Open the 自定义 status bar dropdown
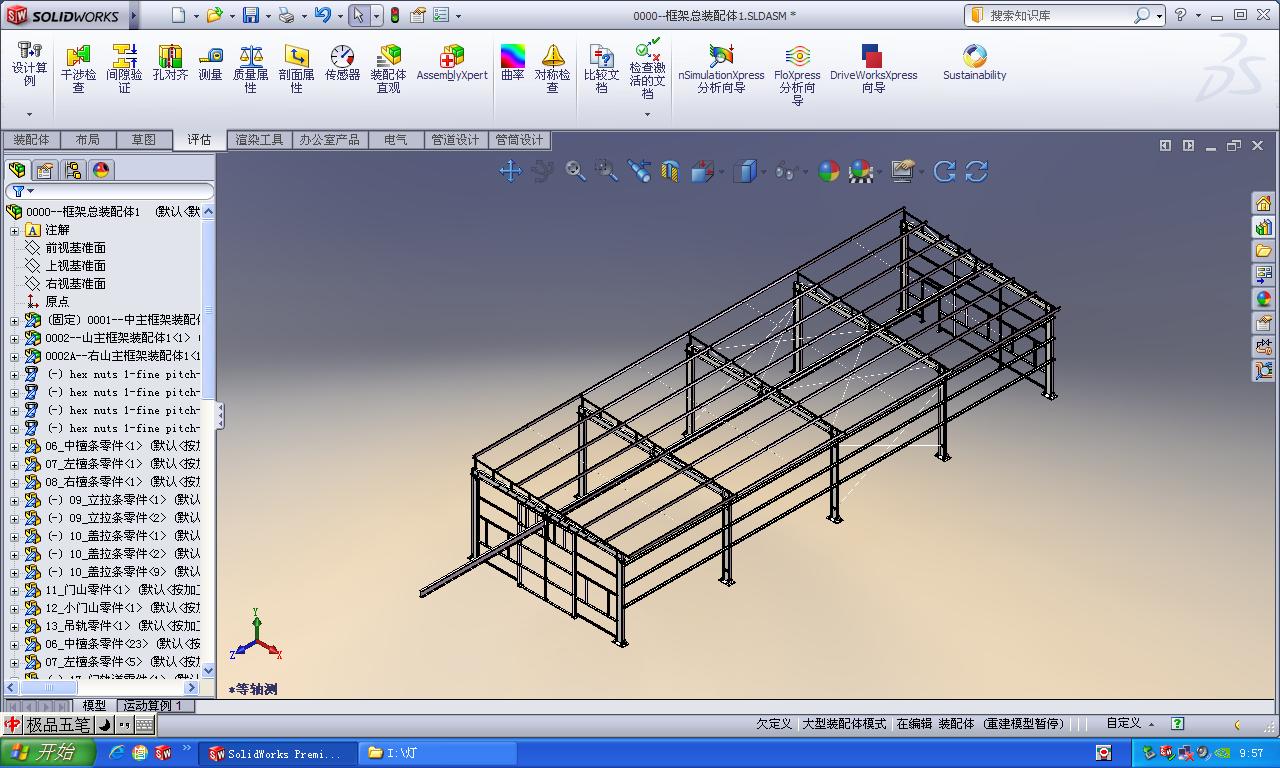This screenshot has height=768, width=1280. click(1129, 723)
